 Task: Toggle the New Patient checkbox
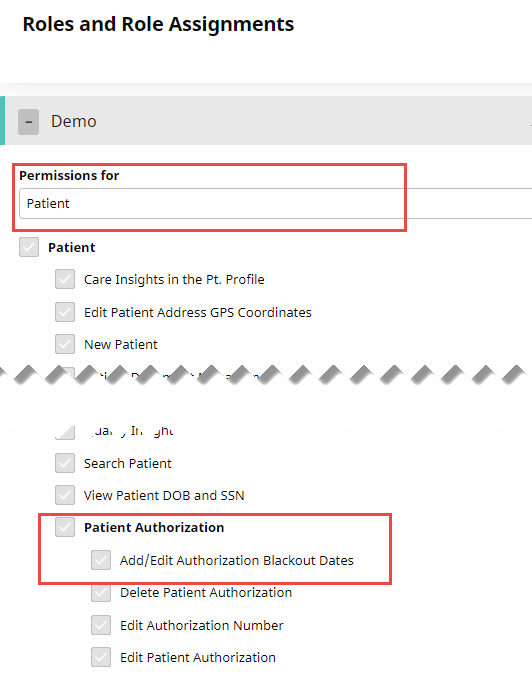[x=65, y=344]
